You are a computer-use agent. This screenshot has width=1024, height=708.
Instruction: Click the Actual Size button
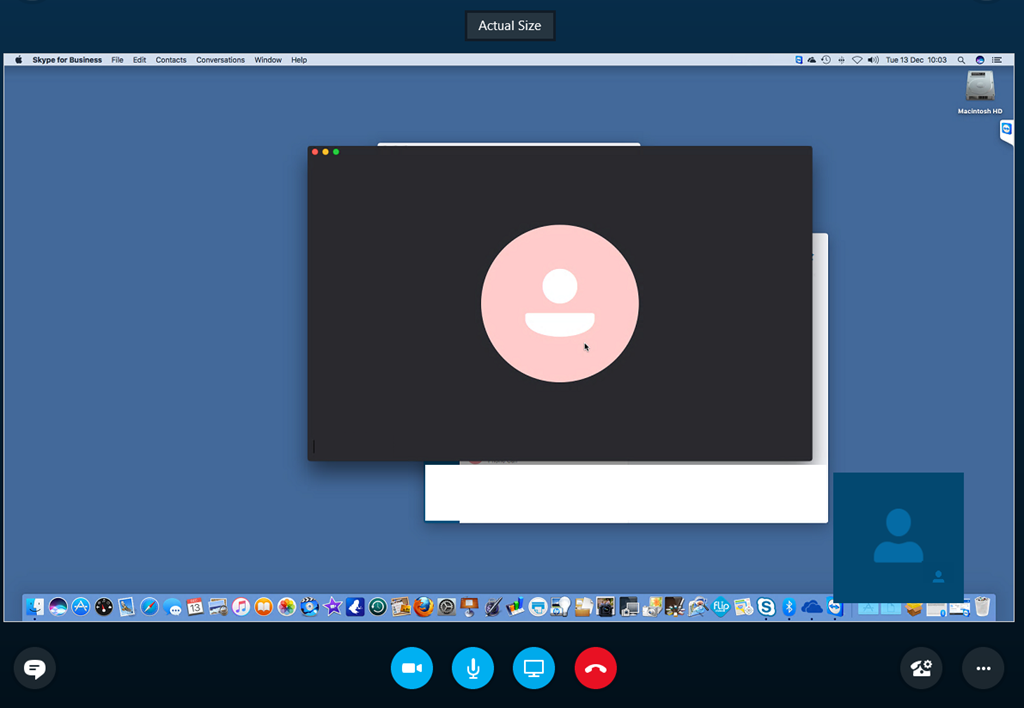[x=509, y=26]
